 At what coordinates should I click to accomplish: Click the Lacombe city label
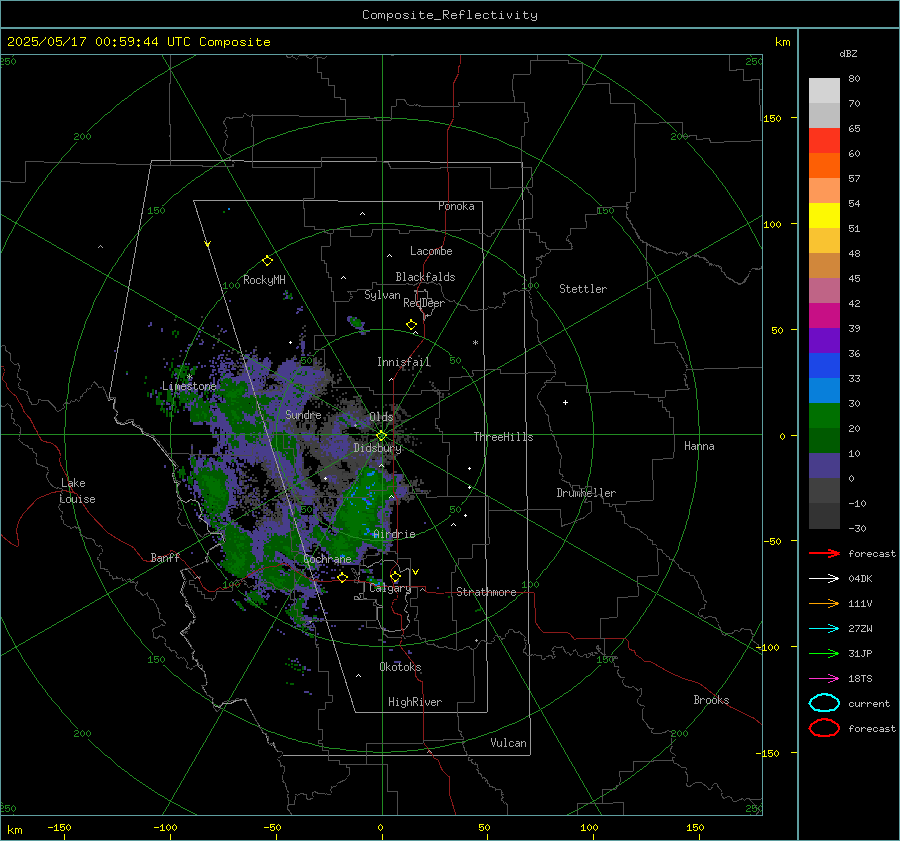pos(431,251)
